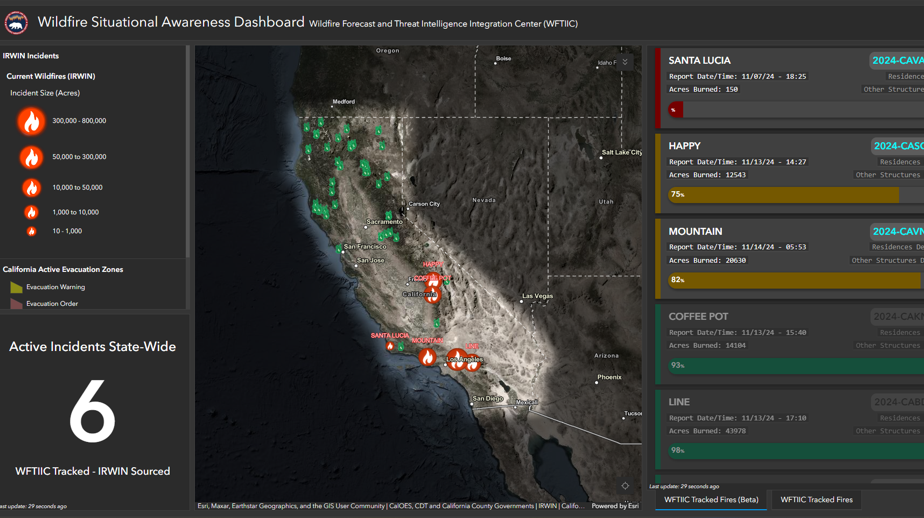Click the active incidents count 6
Viewport: 924px width, 518px height.
[93, 412]
